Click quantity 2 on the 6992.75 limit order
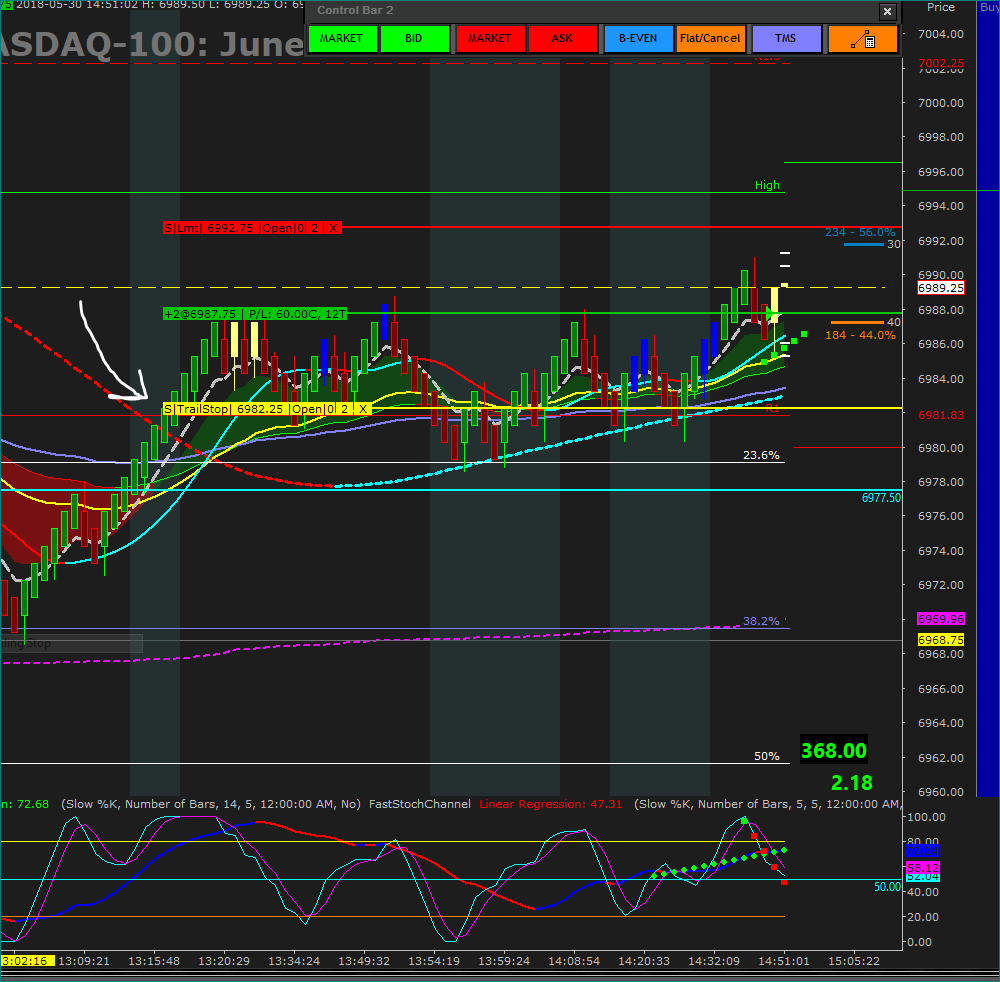Image resolution: width=1000 pixels, height=982 pixels. [314, 228]
